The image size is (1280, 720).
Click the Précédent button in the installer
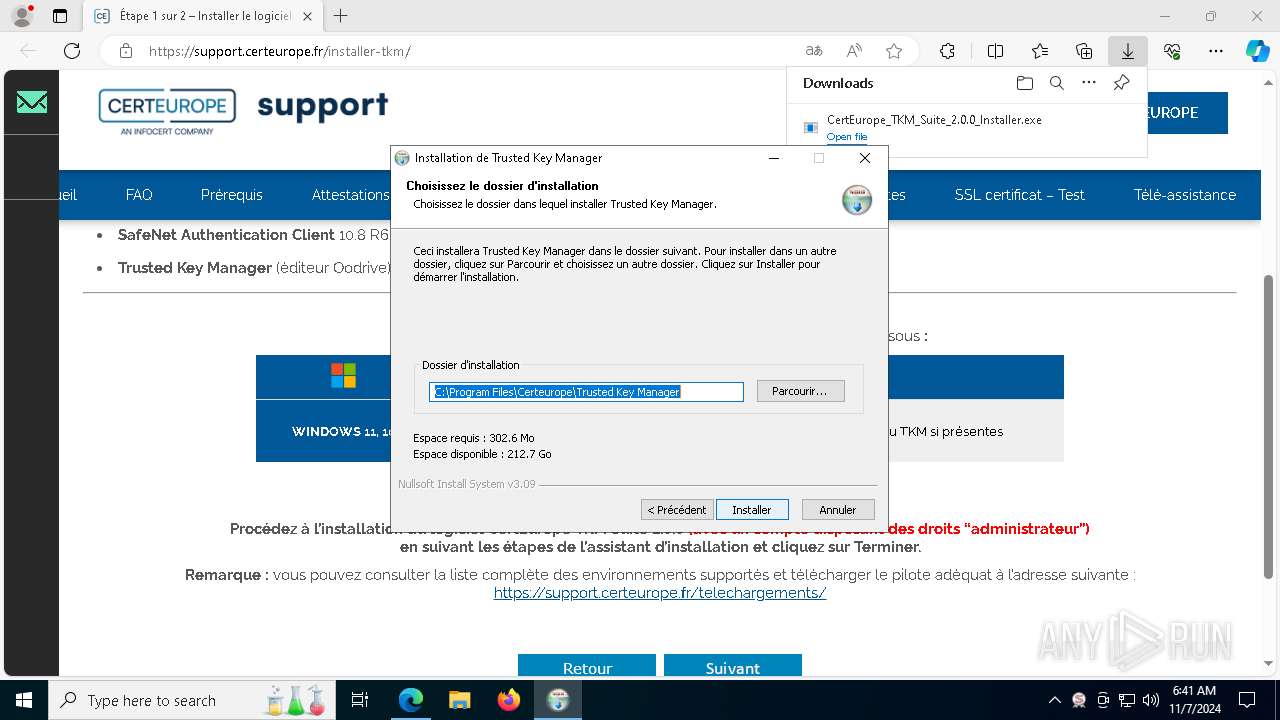677,510
